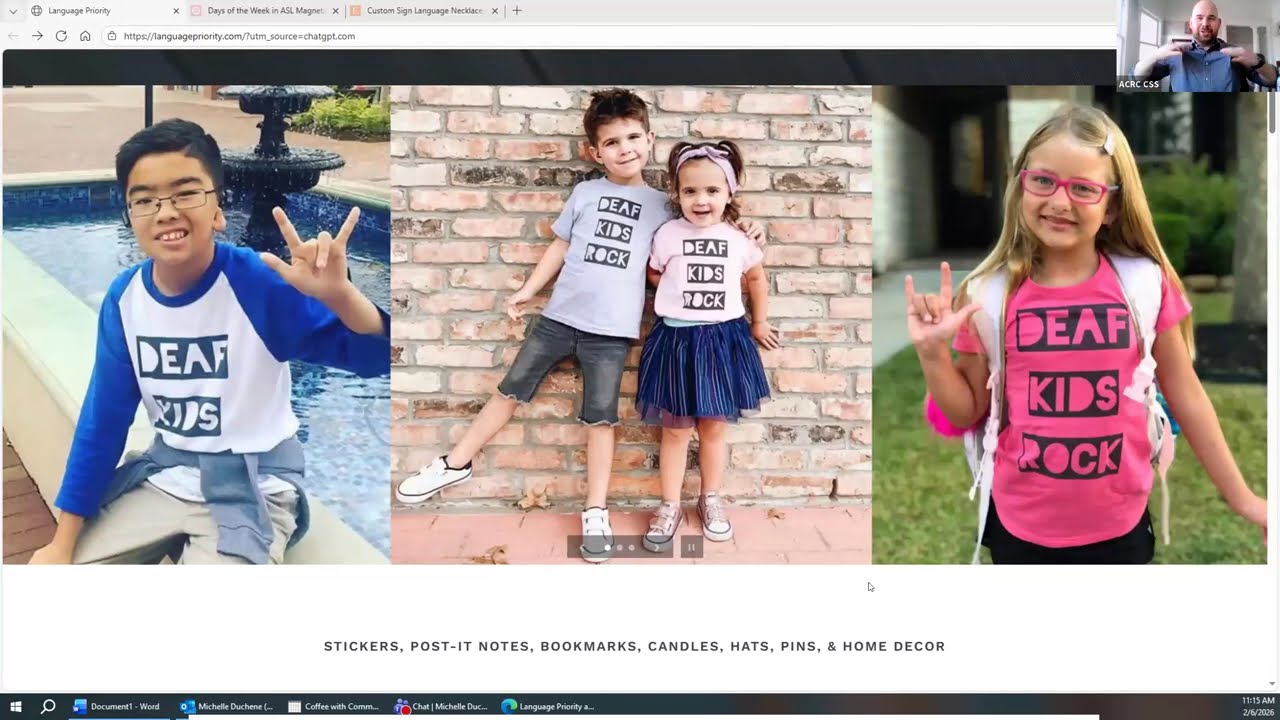Click the Stickers, Post-it Notes, Bookmarks heading

coord(634,647)
